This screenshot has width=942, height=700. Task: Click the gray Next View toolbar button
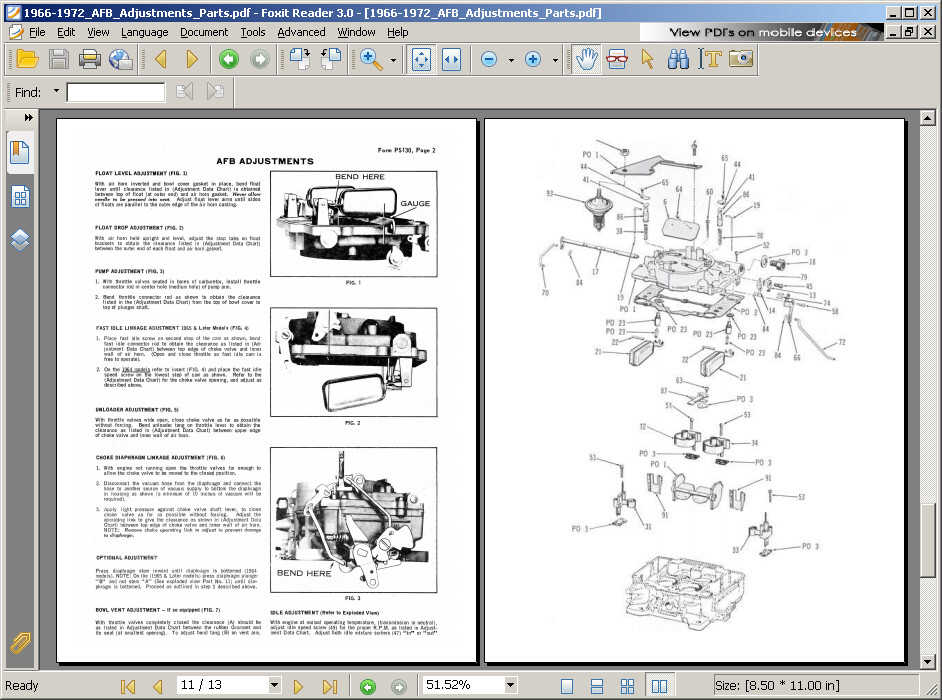tap(260, 59)
